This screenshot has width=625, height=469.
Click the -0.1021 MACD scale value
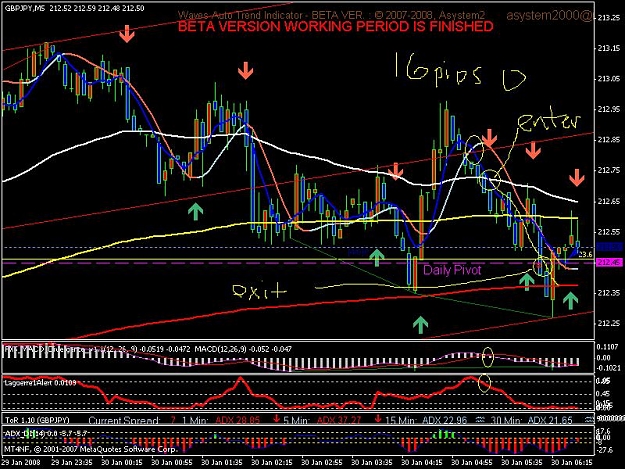click(x=609, y=368)
